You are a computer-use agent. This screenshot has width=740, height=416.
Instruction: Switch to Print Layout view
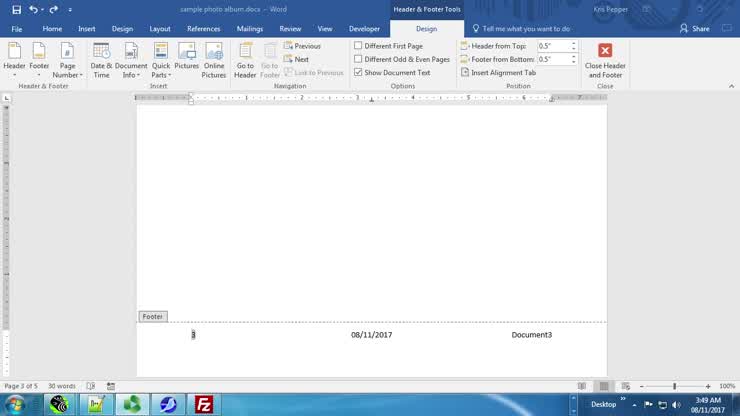click(604, 386)
